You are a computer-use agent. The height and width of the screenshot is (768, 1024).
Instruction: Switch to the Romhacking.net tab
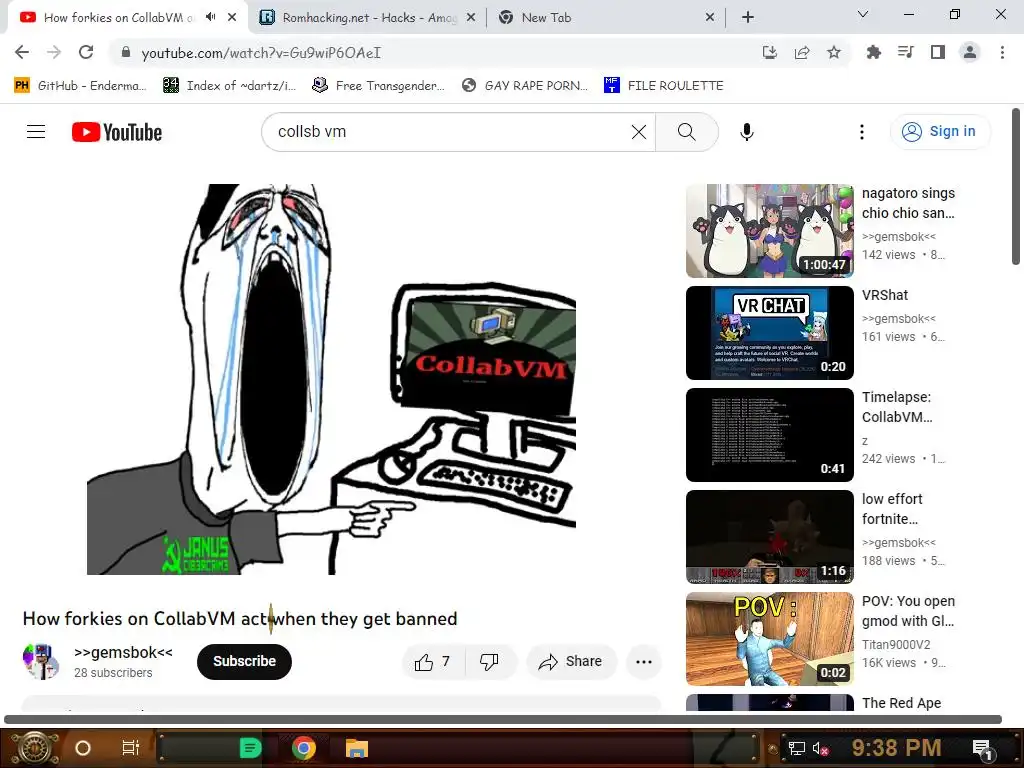point(368,18)
